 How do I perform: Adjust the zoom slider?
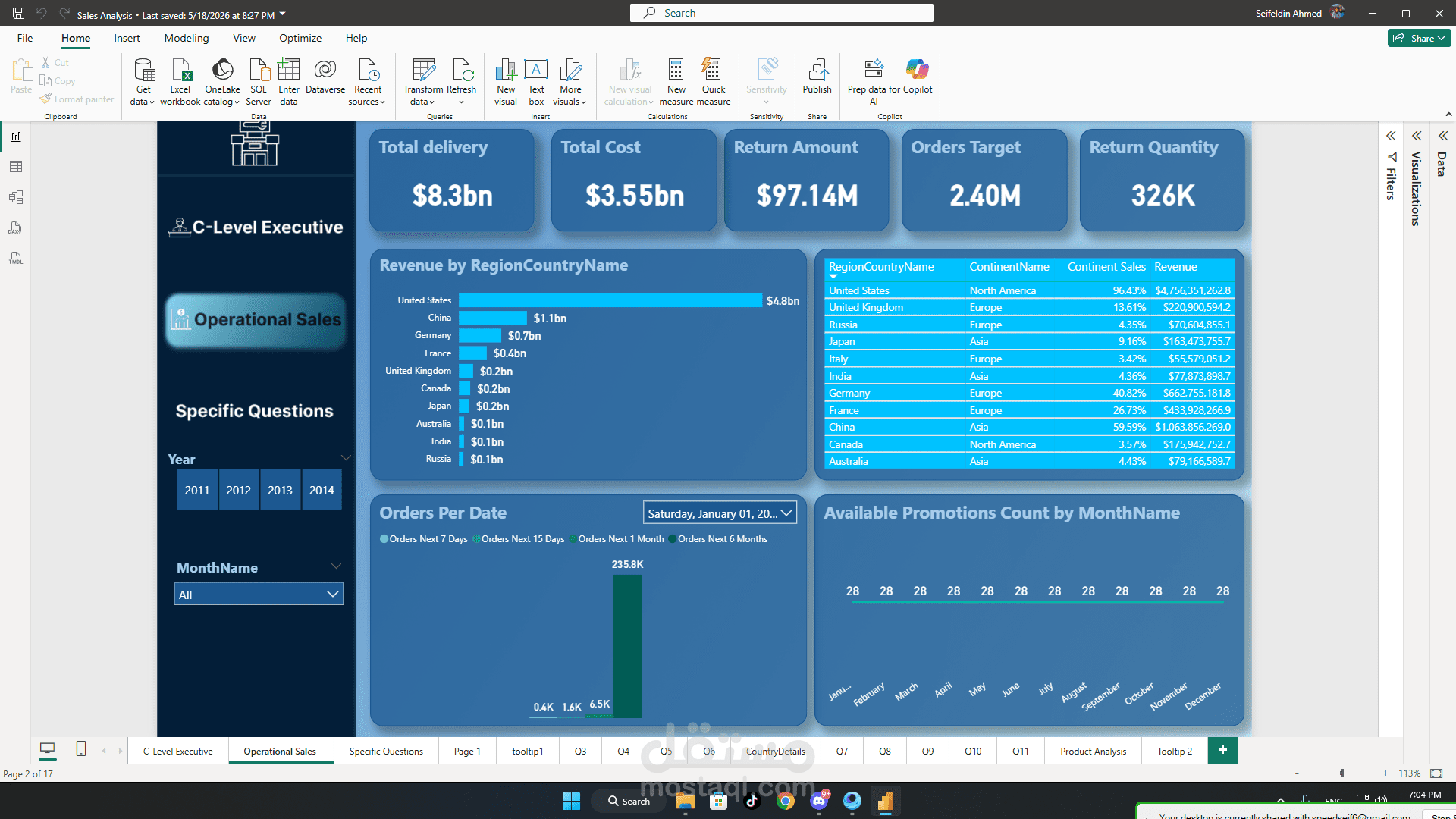1341,773
